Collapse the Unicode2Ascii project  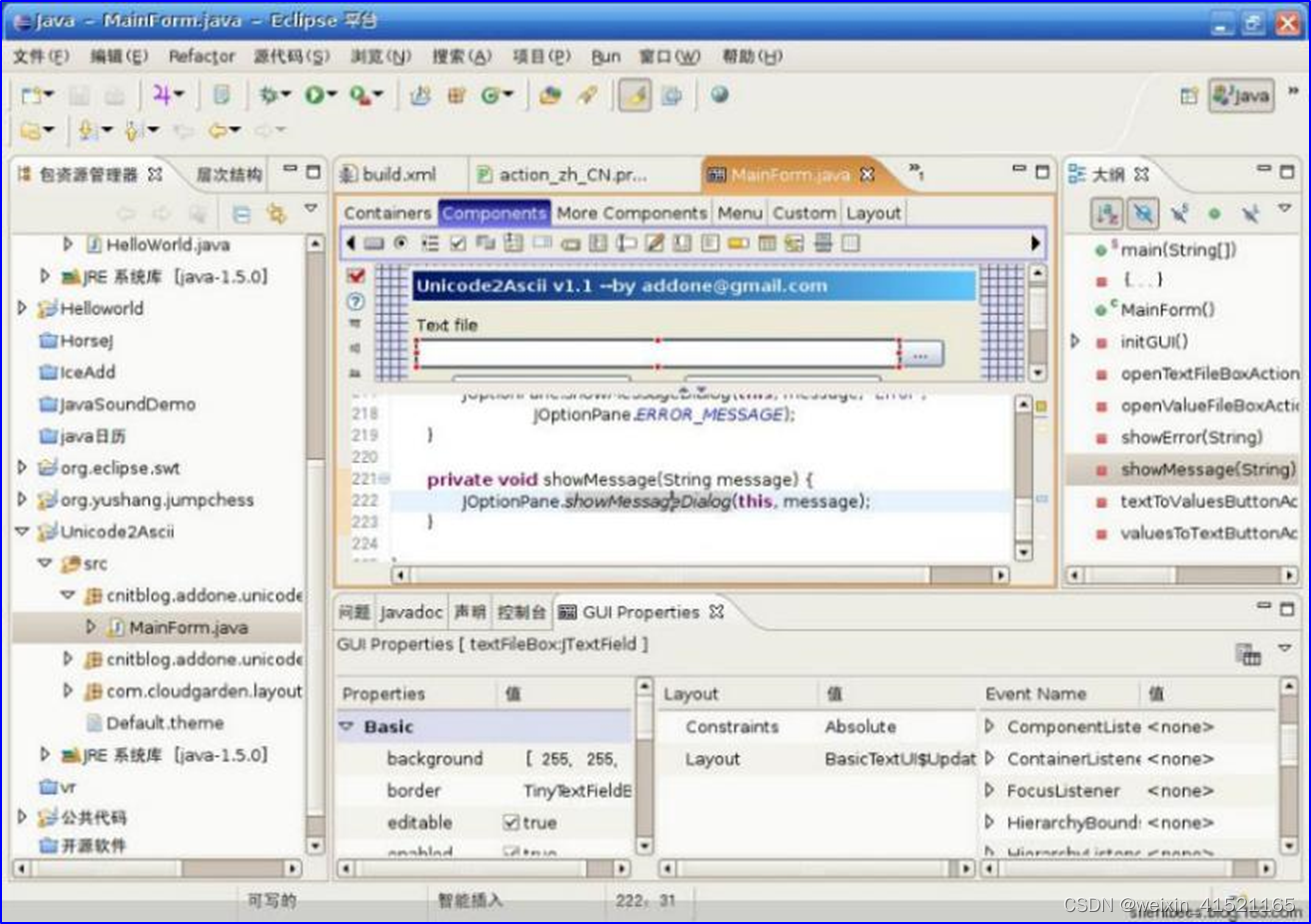point(22,532)
